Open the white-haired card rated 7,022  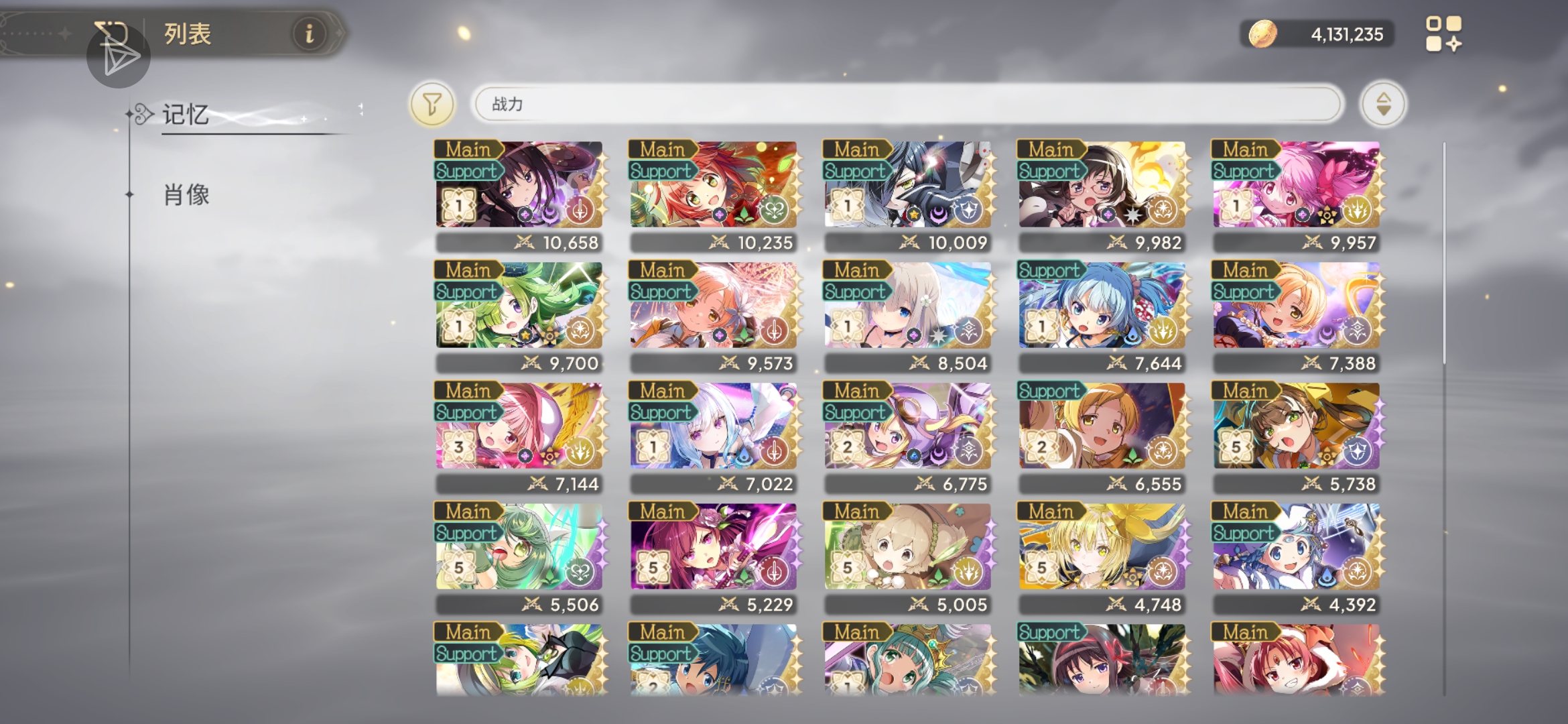(x=714, y=436)
